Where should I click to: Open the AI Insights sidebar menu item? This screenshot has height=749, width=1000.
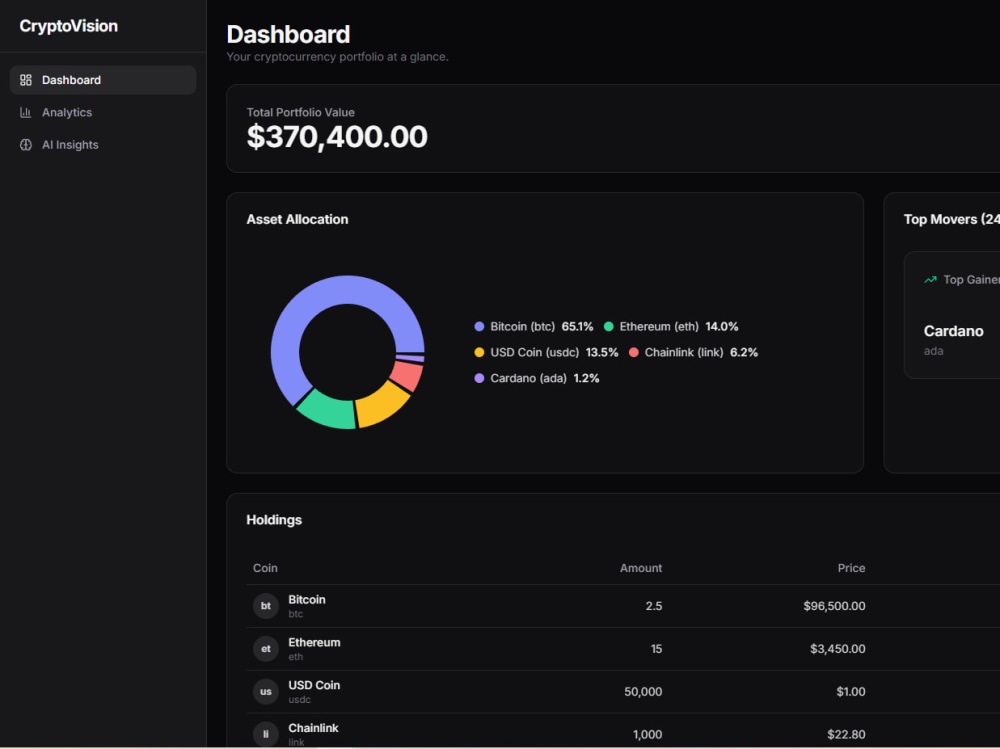point(103,145)
